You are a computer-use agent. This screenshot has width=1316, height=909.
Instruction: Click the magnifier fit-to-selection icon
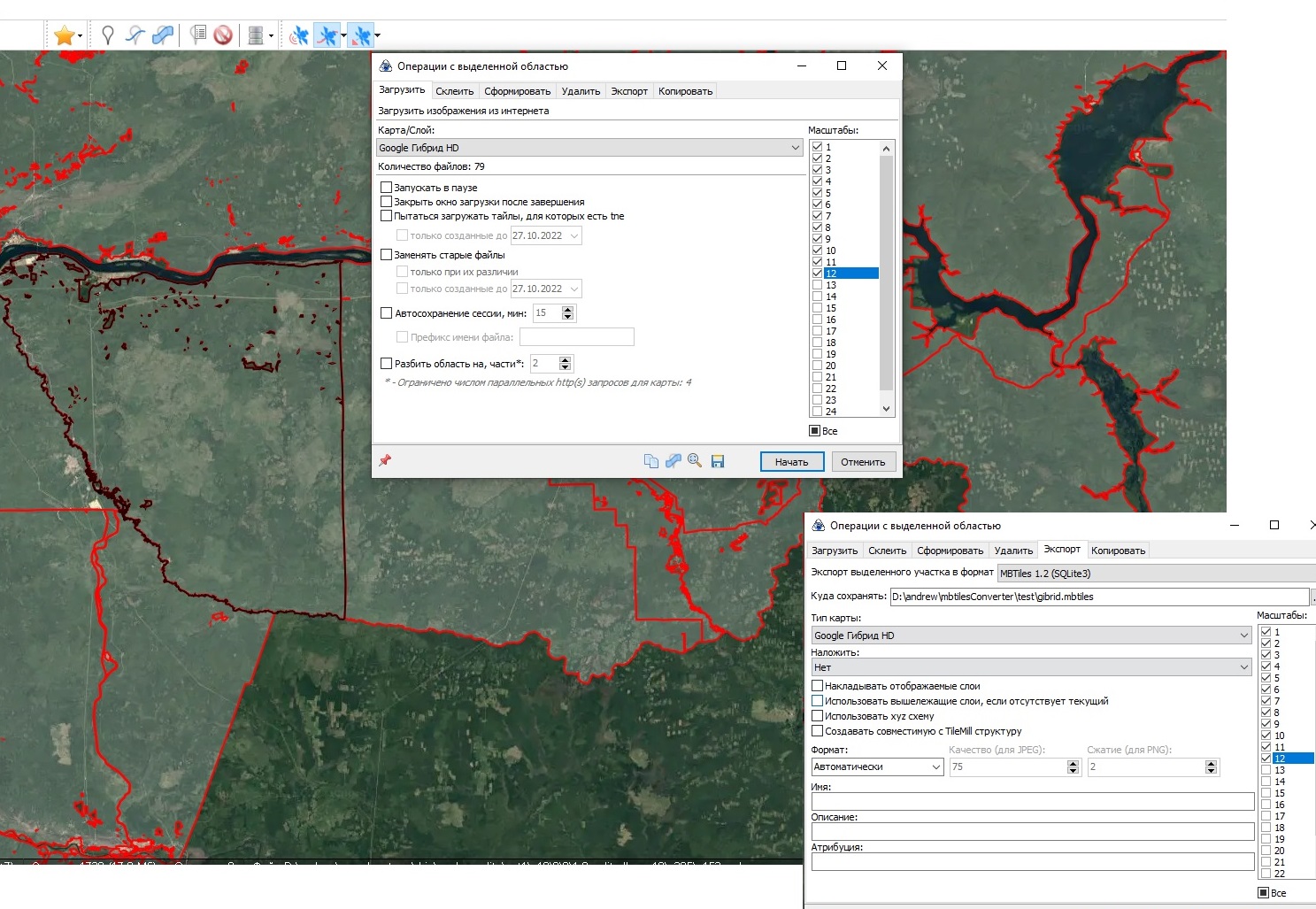point(695,461)
